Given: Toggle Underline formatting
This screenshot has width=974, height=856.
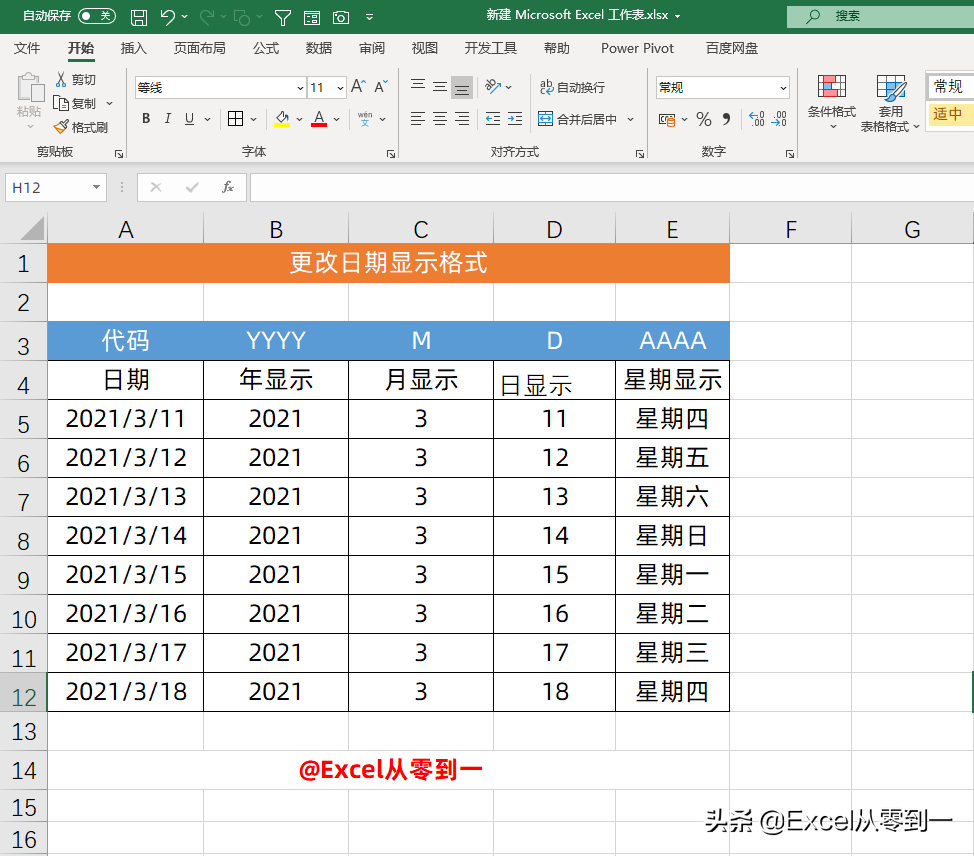Looking at the screenshot, I should coord(191,118).
